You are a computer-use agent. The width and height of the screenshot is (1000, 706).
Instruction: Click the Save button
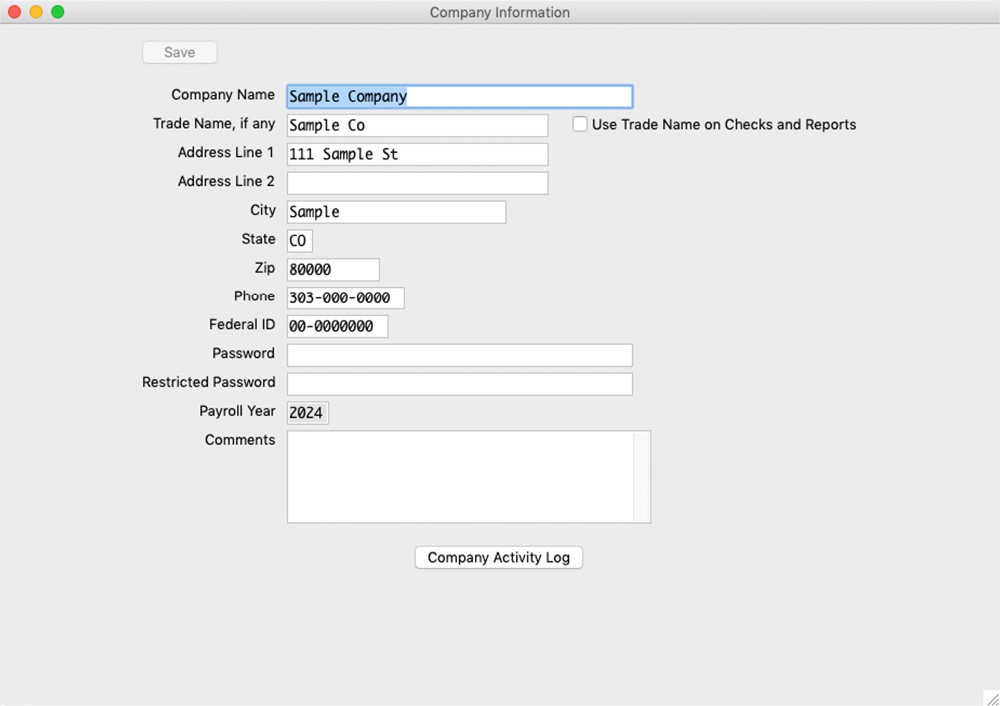[x=179, y=52]
